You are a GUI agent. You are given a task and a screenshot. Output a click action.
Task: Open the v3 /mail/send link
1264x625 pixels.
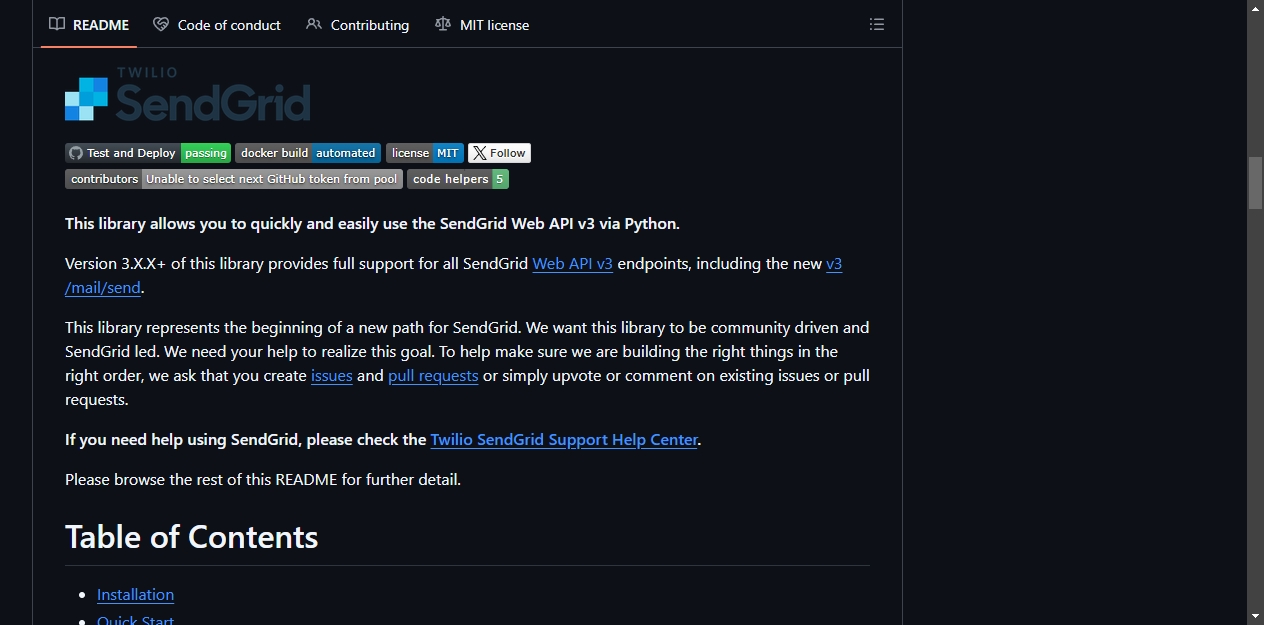pos(103,288)
